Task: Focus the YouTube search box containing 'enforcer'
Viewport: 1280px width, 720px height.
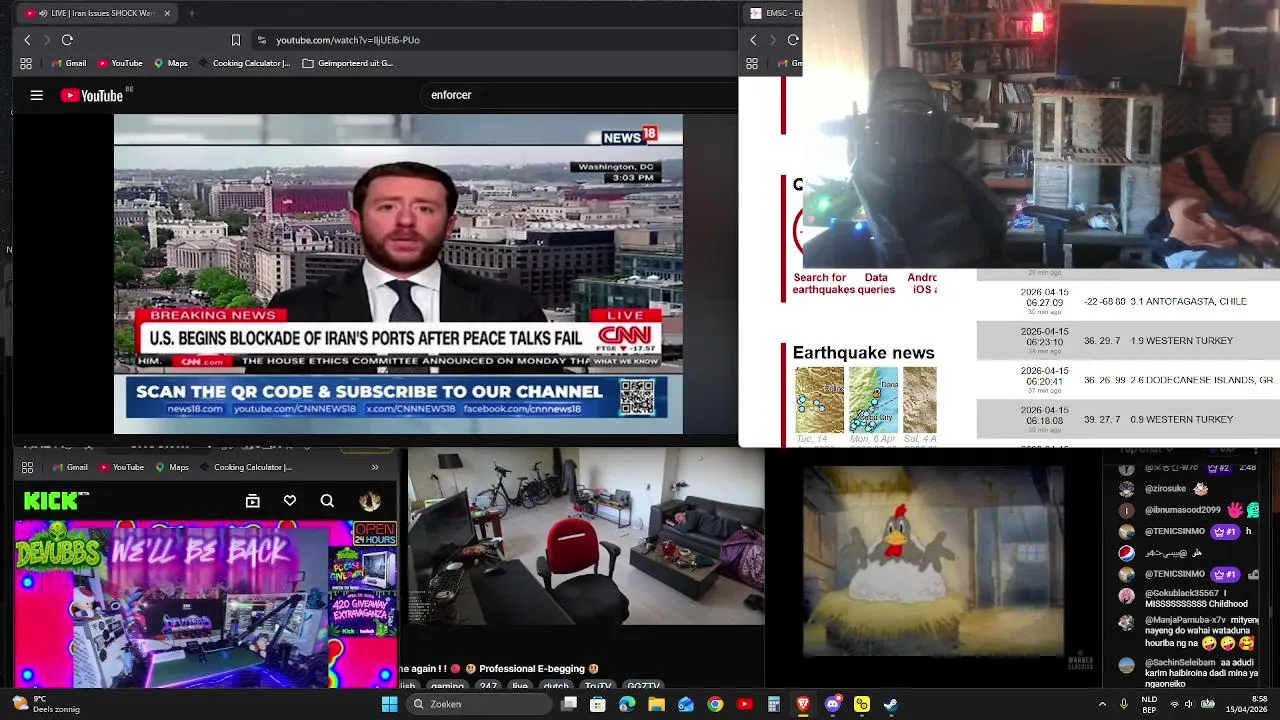Action: point(580,95)
